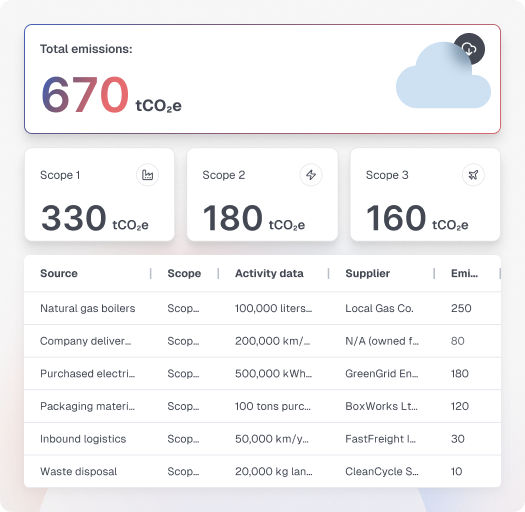Click the Total emissions label

(x=86, y=49)
